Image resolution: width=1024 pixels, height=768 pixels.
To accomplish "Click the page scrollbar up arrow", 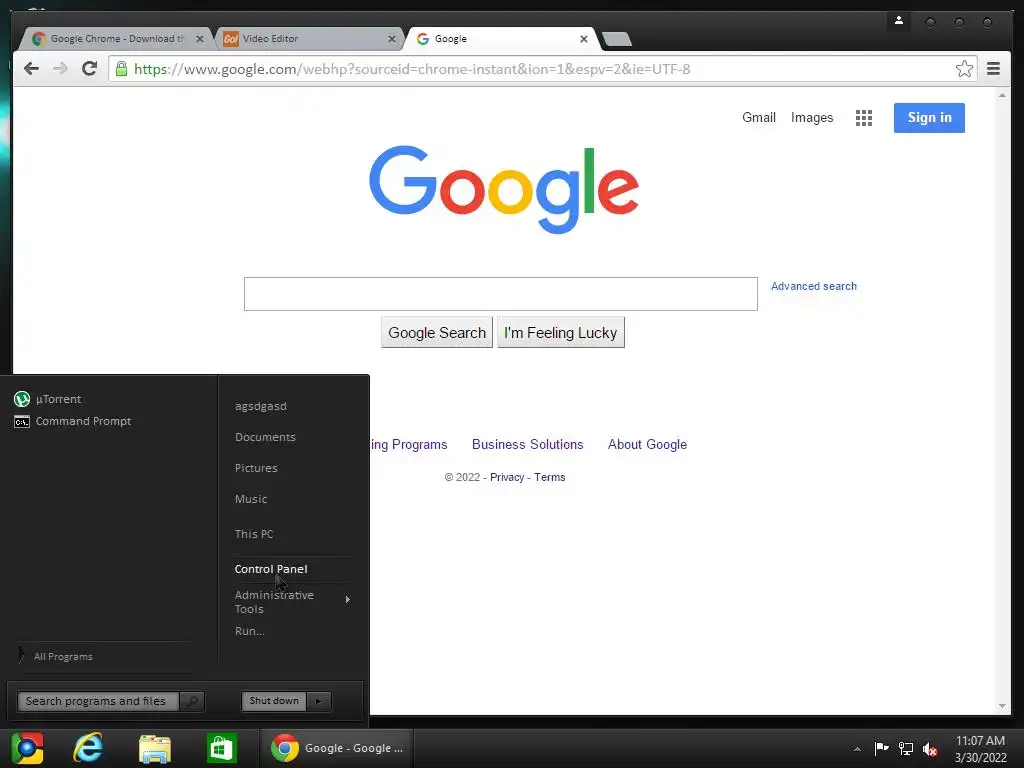I will coord(1002,95).
